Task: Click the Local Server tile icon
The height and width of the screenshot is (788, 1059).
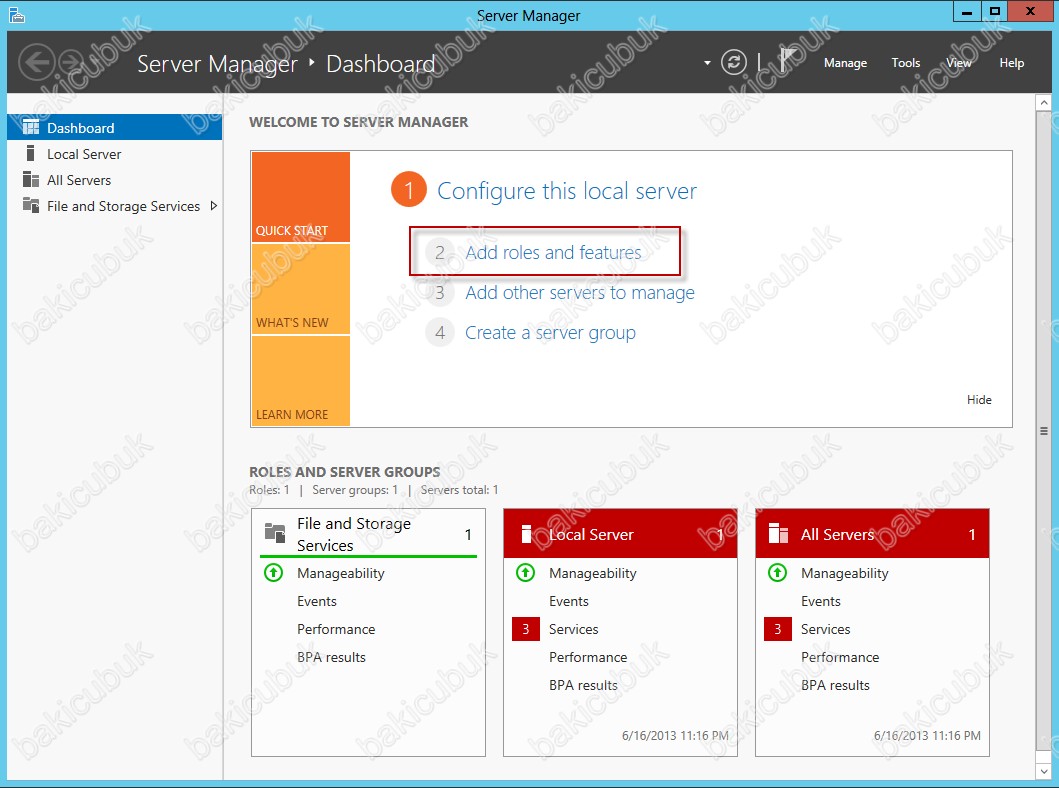Action: coord(527,534)
